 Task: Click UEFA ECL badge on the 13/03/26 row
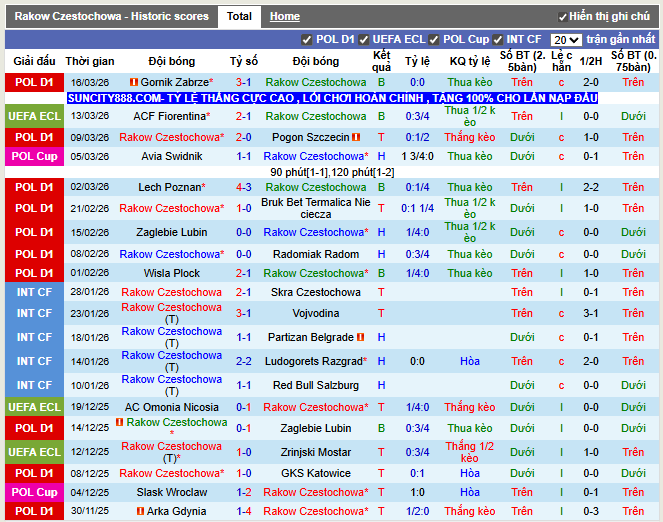[34, 116]
